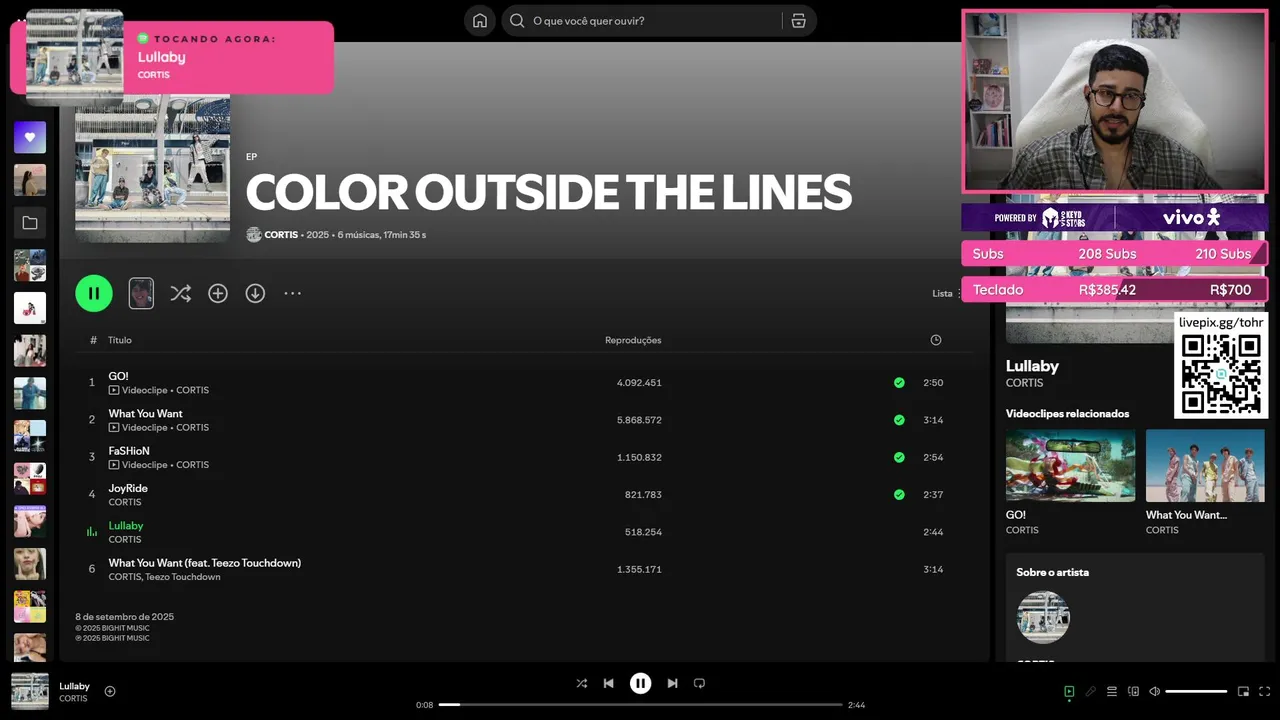This screenshot has height=720, width=1280.
Task: Seek in the song progress bar
Action: coord(640,705)
